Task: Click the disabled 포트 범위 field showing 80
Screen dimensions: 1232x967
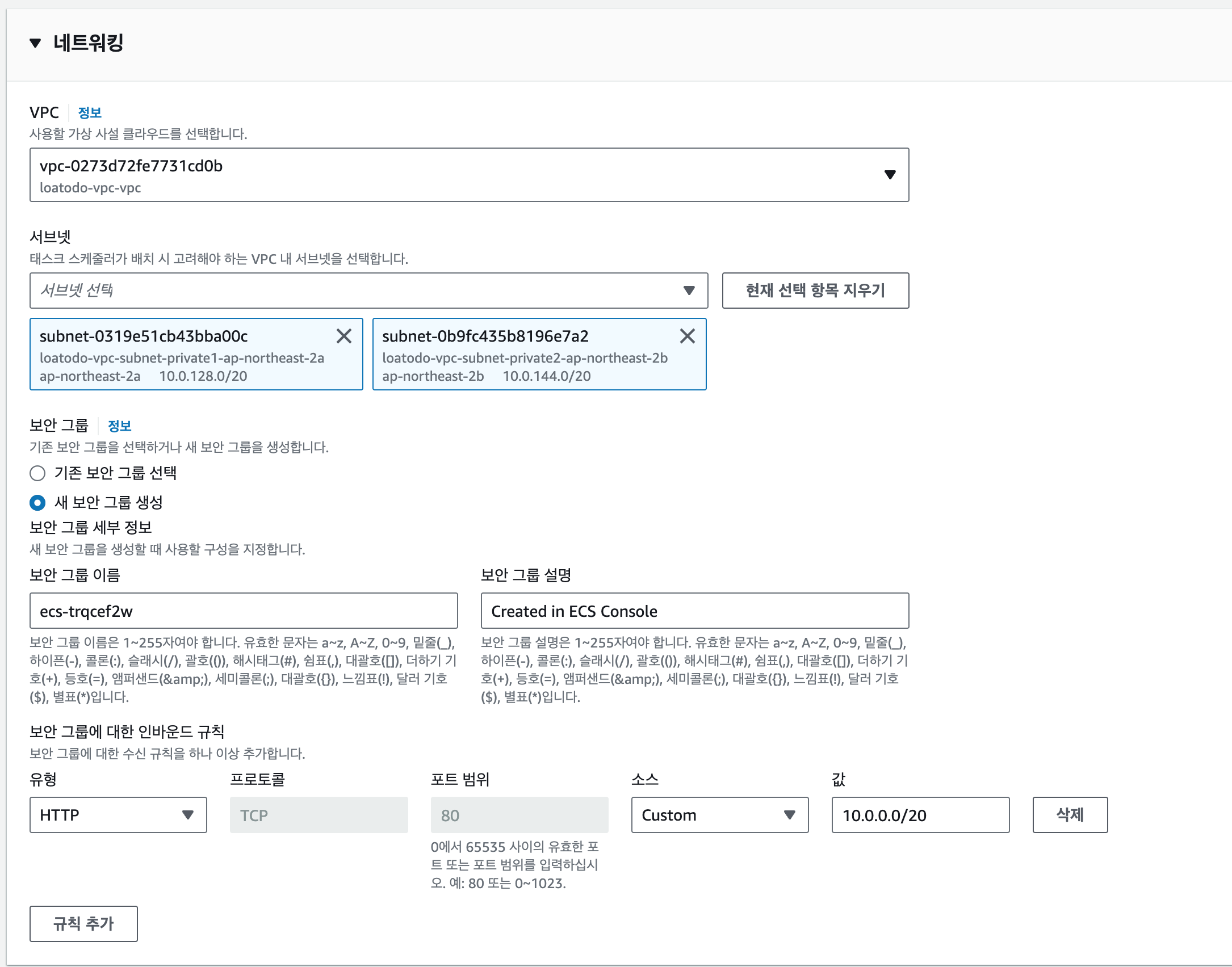Action: click(519, 815)
